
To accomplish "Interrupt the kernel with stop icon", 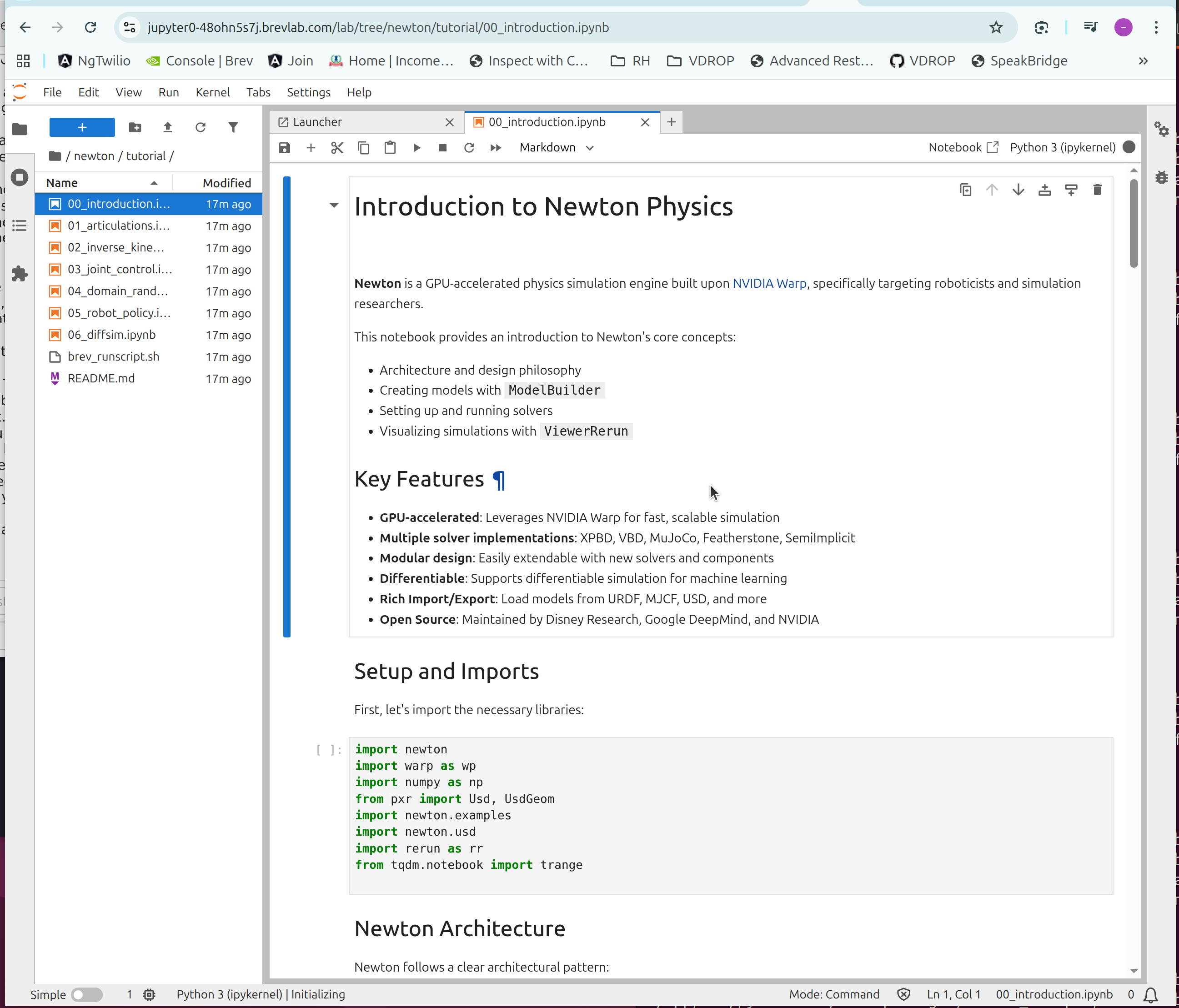I will coord(443,147).
